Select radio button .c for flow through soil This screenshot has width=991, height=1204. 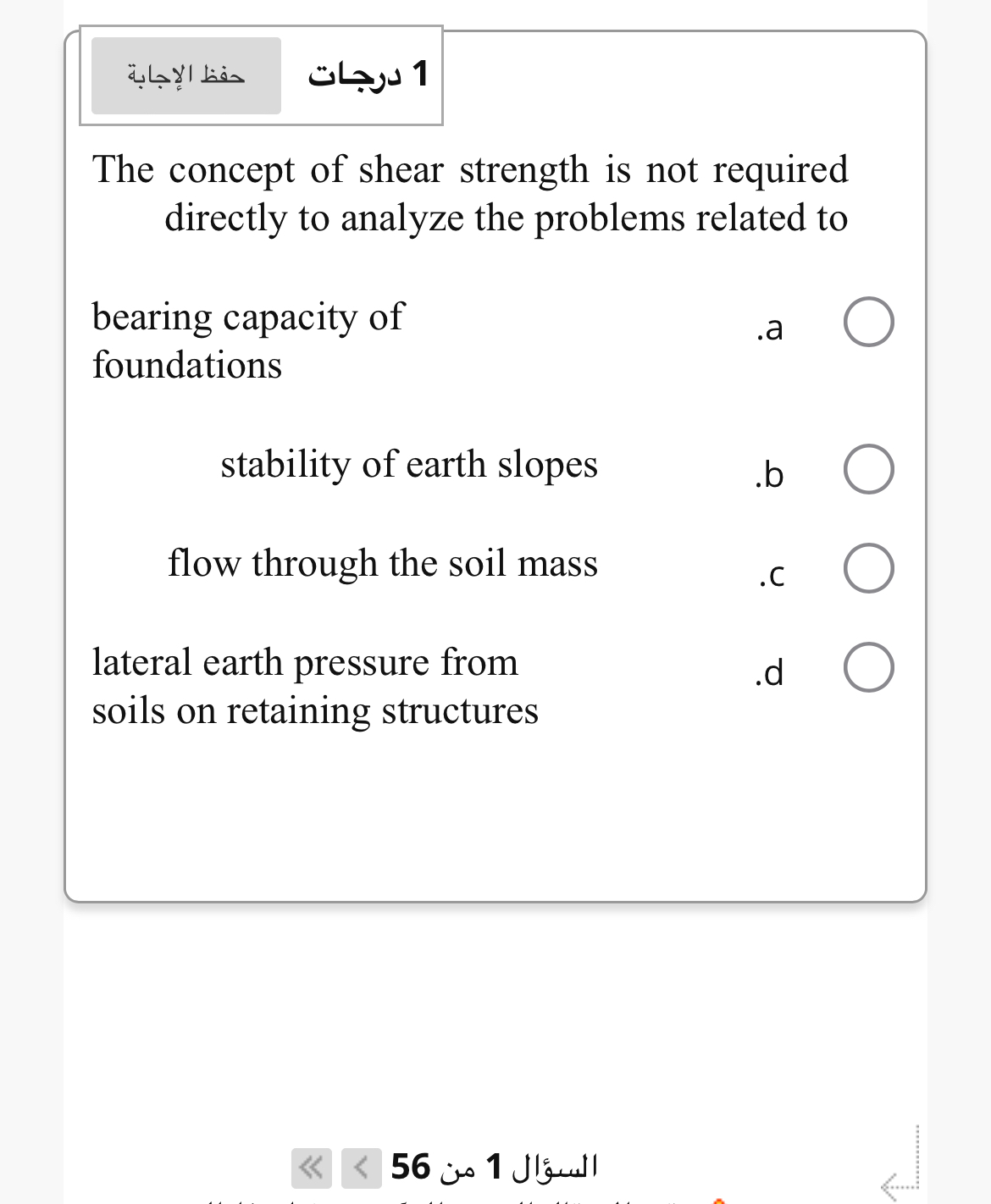click(867, 569)
